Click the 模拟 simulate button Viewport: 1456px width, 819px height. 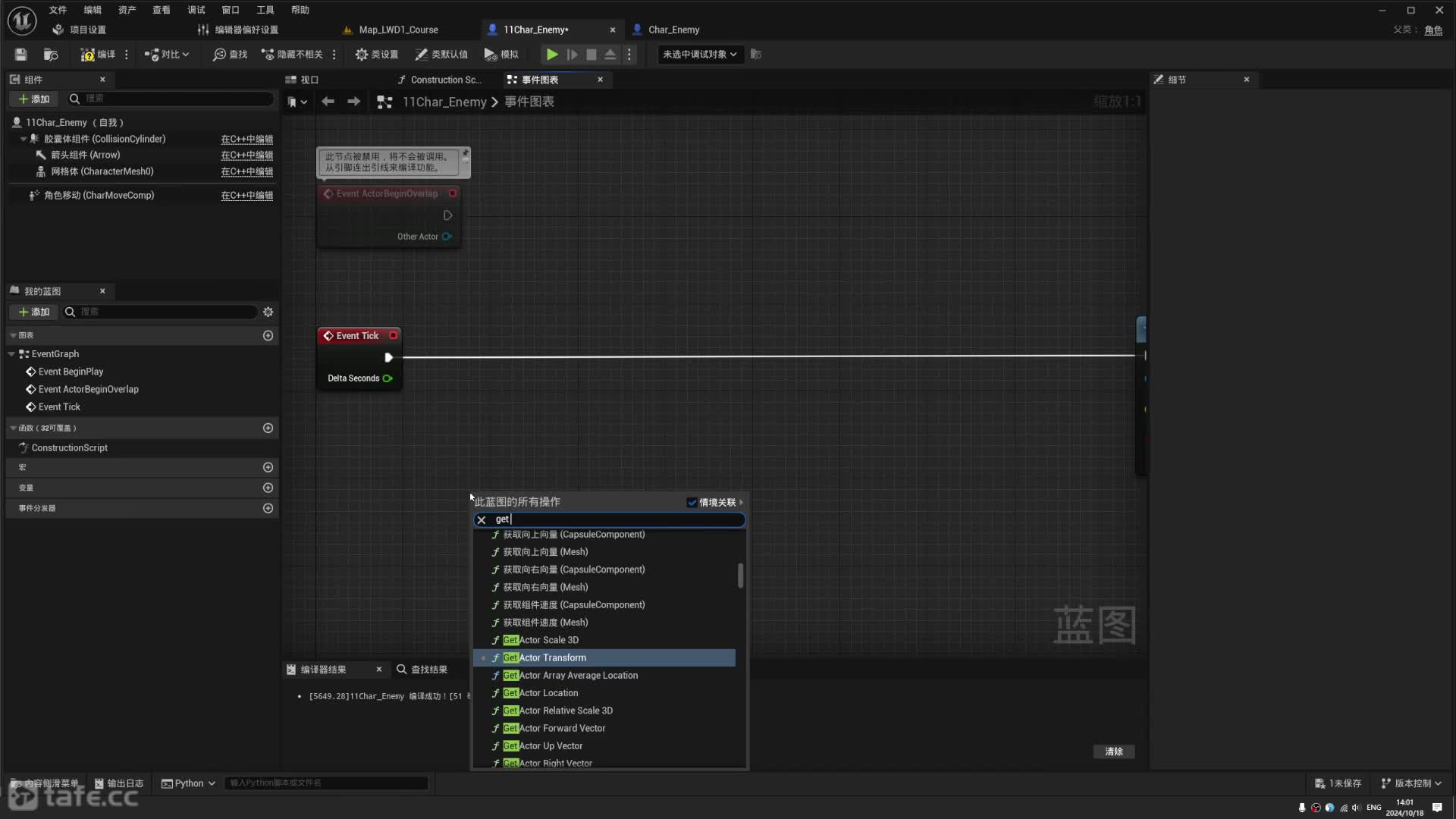pyautogui.click(x=501, y=54)
